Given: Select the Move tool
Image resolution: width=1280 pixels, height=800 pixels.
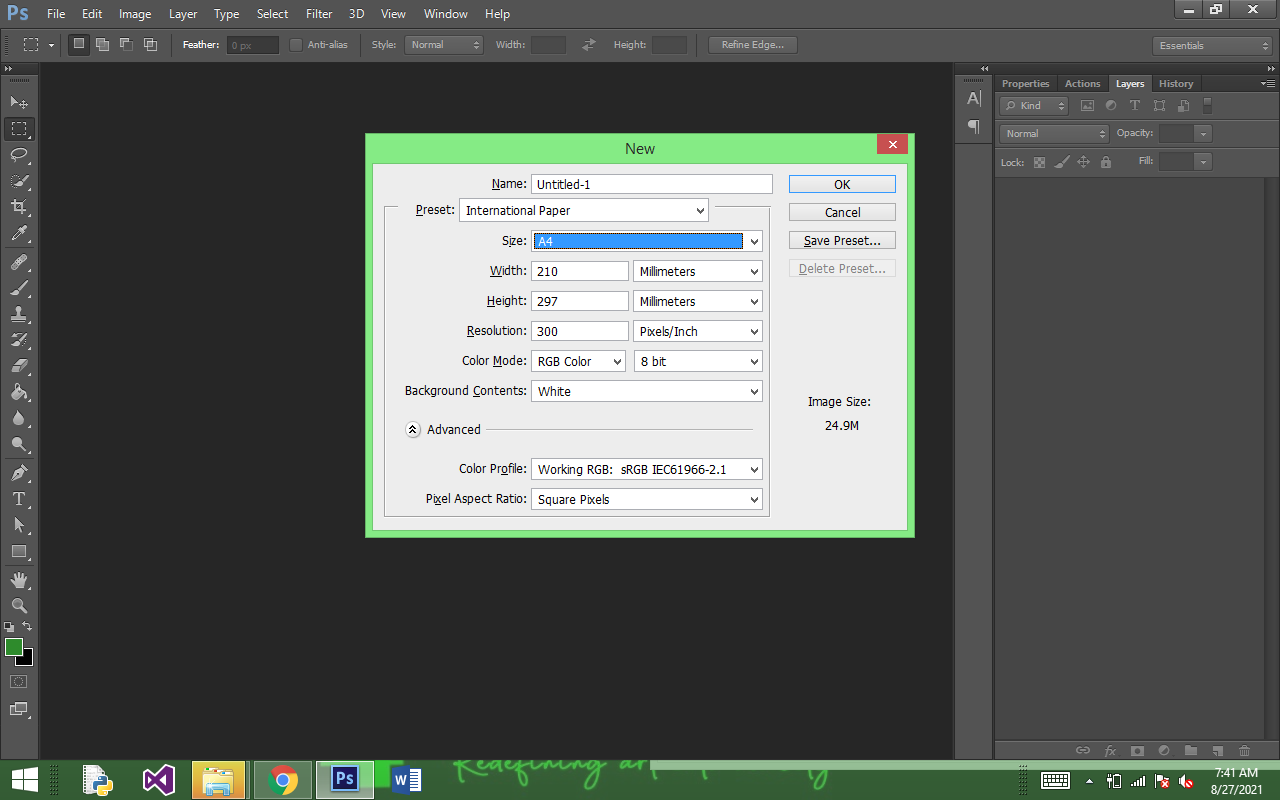Looking at the screenshot, I should click(19, 102).
